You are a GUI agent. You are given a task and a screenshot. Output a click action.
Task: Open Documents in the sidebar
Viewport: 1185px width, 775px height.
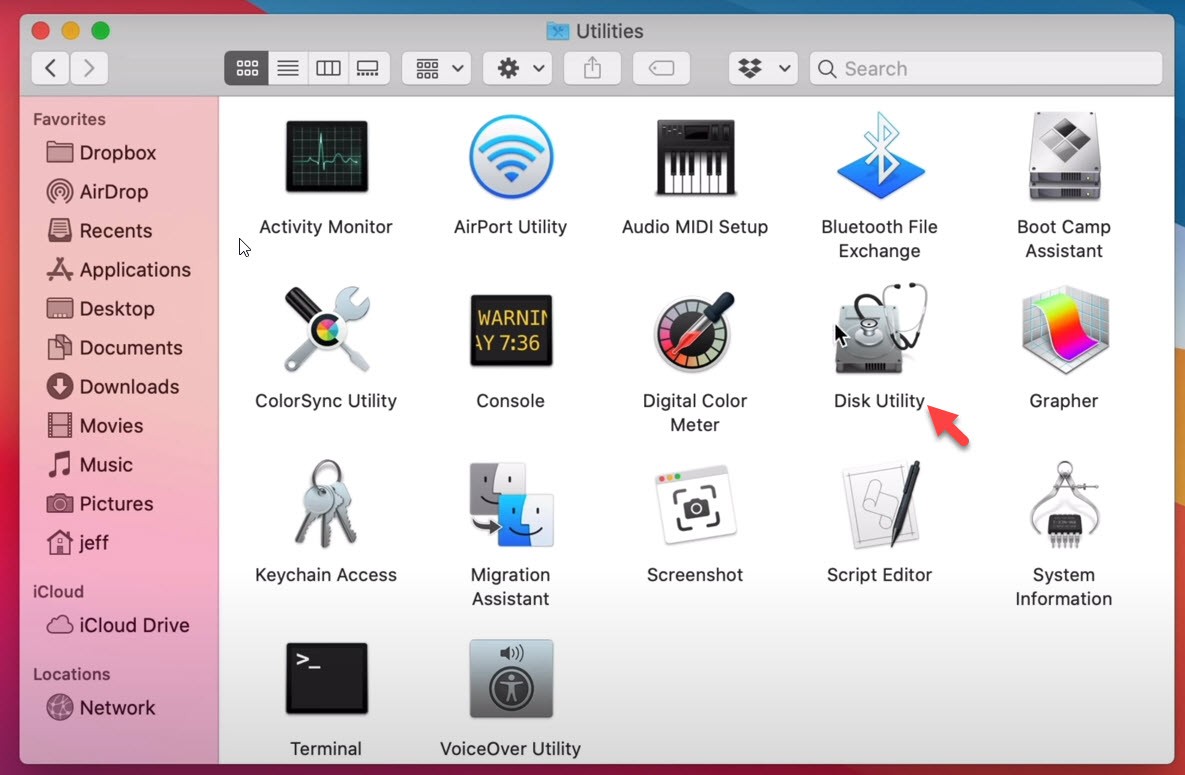point(114,348)
